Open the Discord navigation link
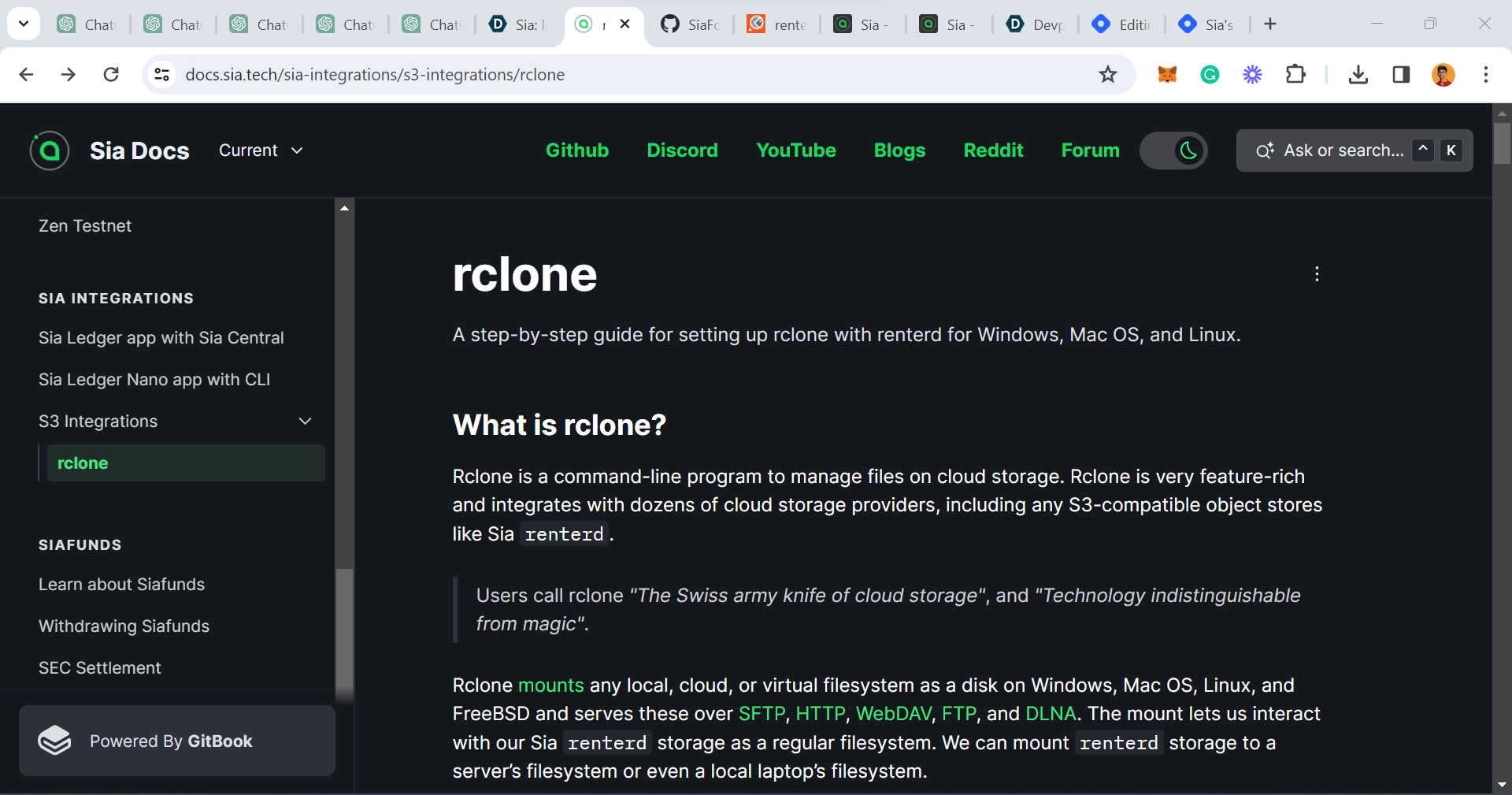Screen dimensions: 1512x795 (x=683, y=150)
